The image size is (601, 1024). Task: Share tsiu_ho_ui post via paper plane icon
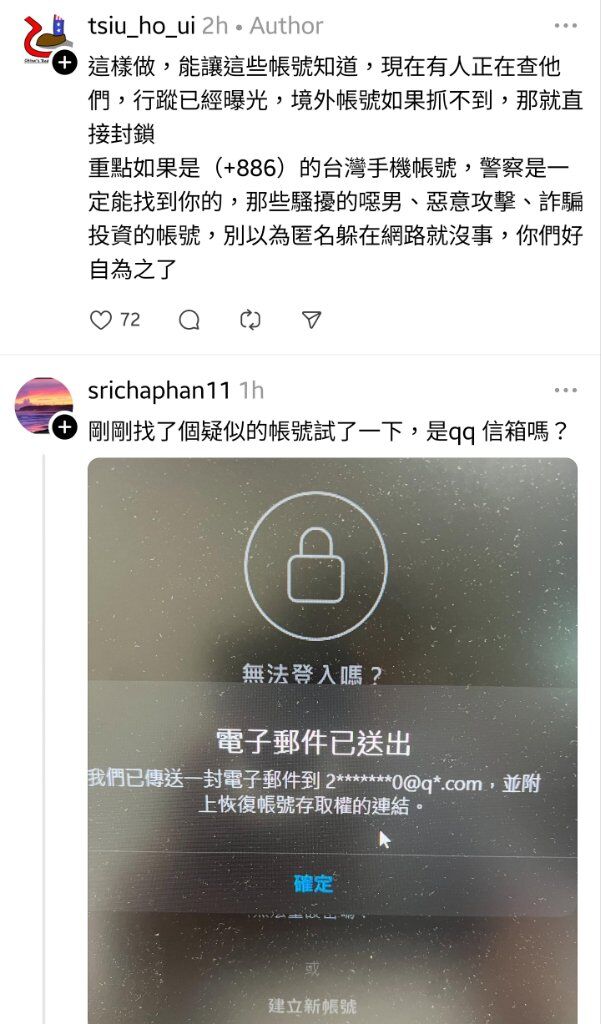(x=312, y=319)
